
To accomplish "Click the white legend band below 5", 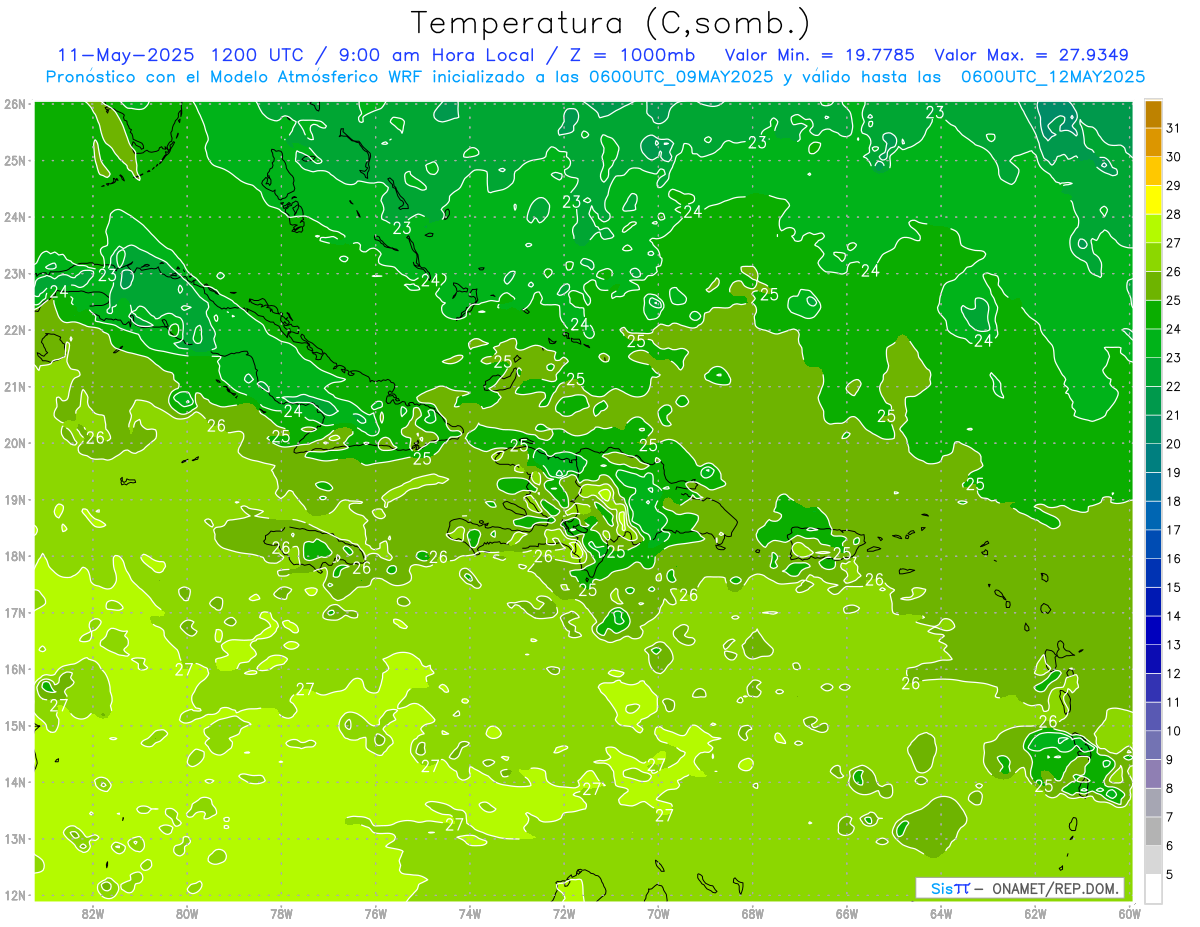I will (x=1153, y=888).
